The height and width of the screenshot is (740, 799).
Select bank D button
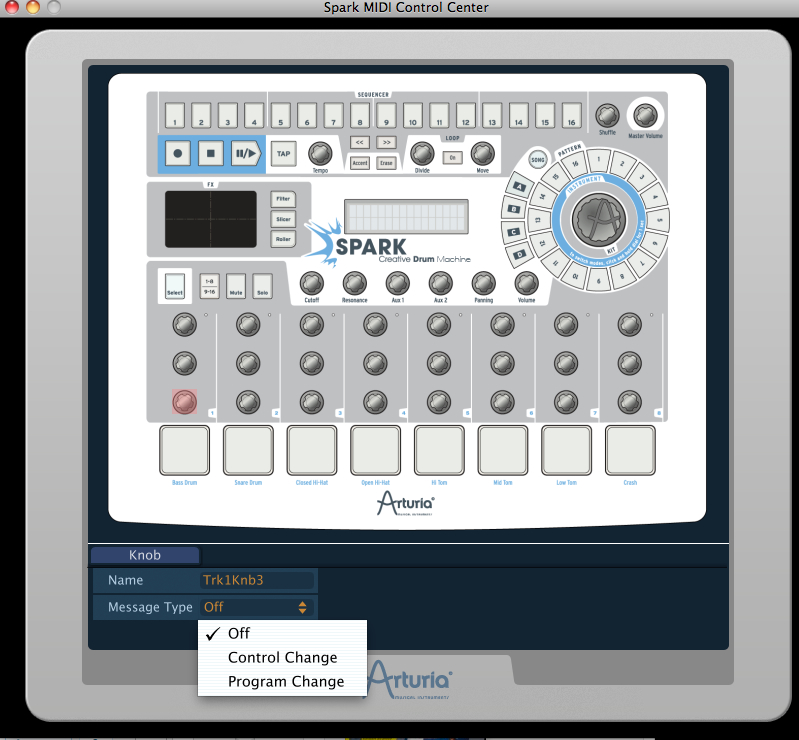[x=519, y=254]
